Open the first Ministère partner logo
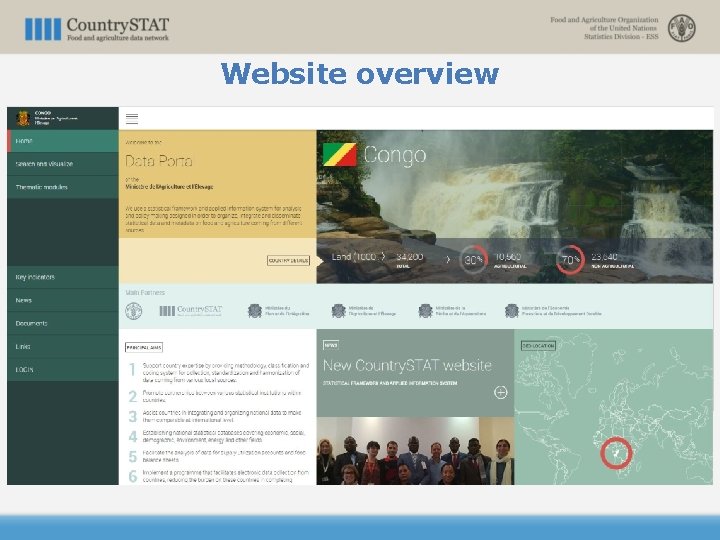720x540 pixels. point(278,311)
